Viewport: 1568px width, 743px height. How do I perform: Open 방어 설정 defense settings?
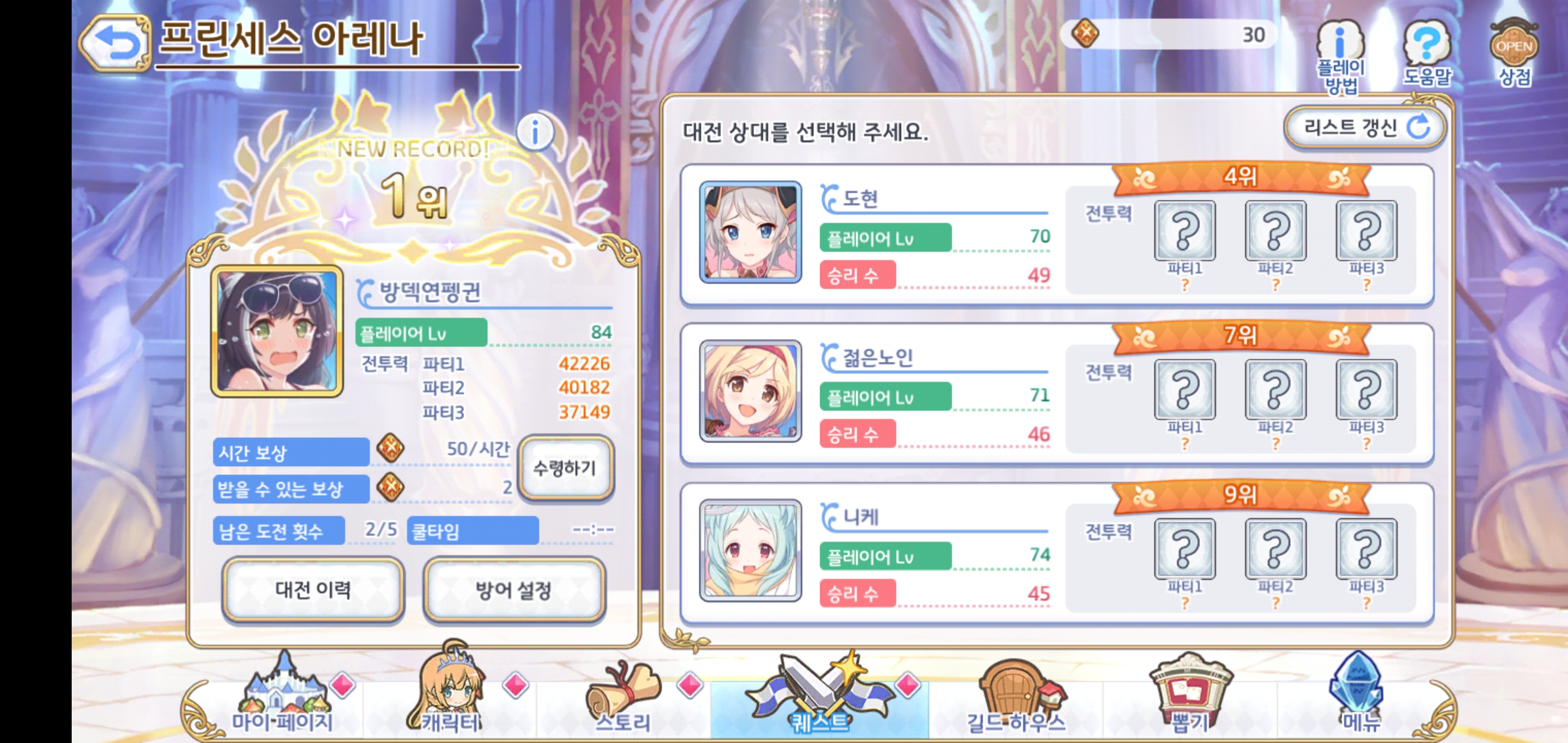(x=514, y=590)
